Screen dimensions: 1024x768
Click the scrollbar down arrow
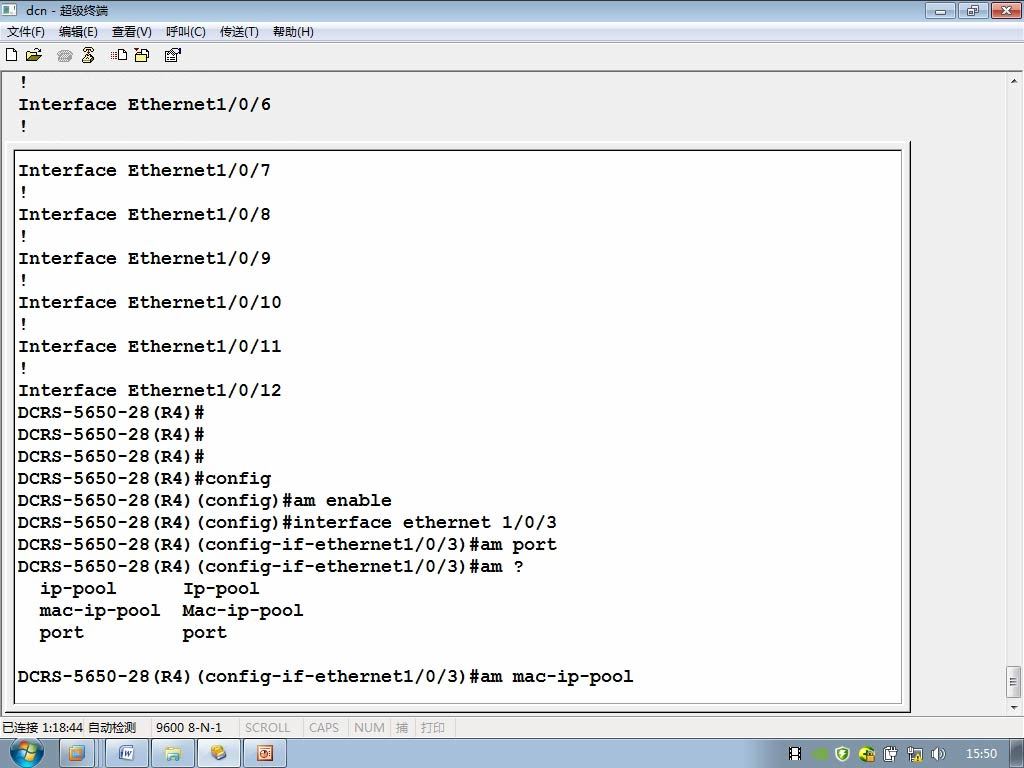[x=1014, y=707]
